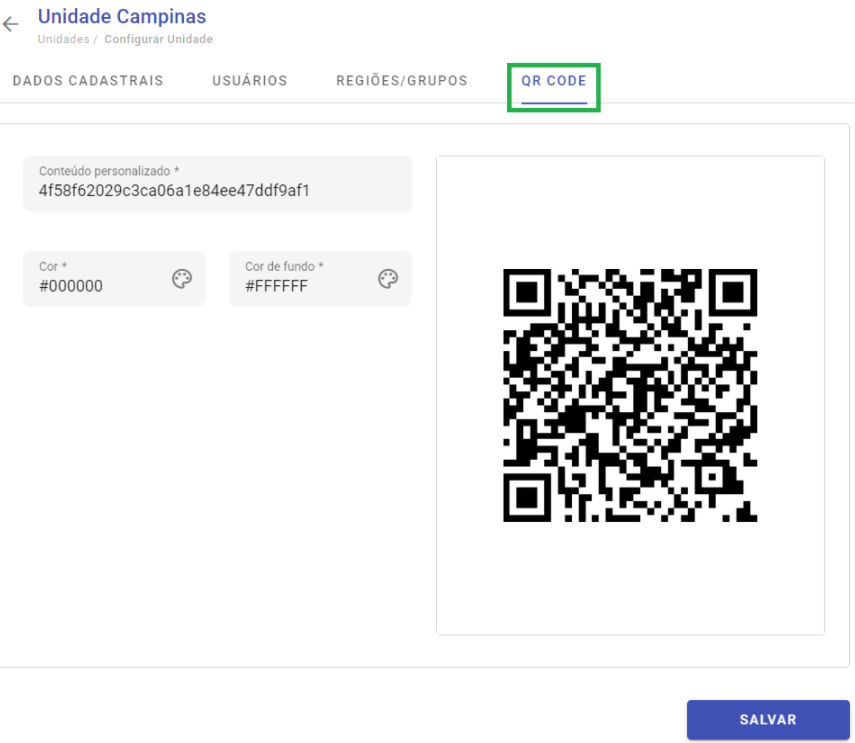Click the Unidade Campinas page title
This screenshot has height=743, width=855.
[122, 16]
